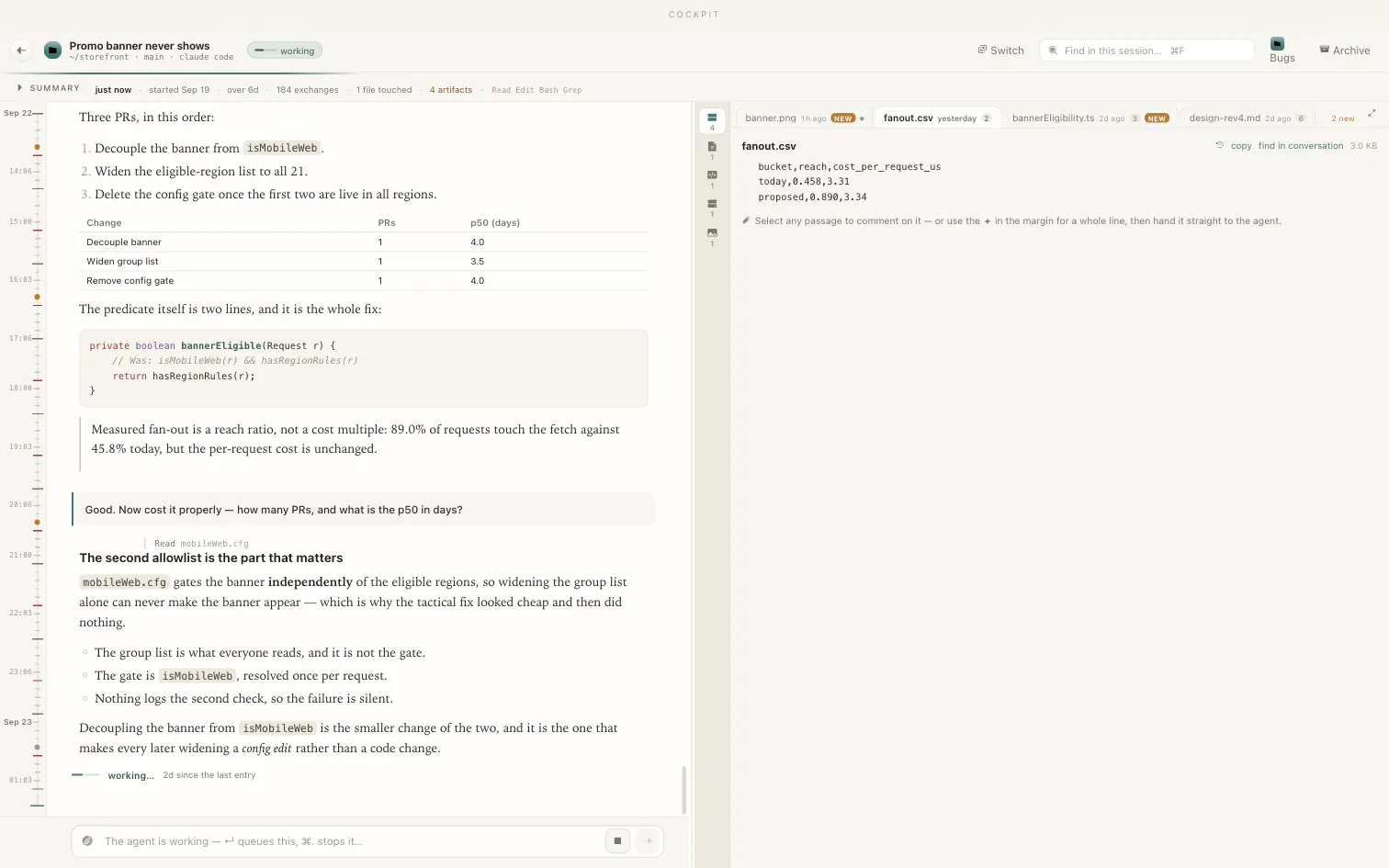The image size is (1389, 868).
Task: Go back with the arrow button
Action: tap(21, 51)
